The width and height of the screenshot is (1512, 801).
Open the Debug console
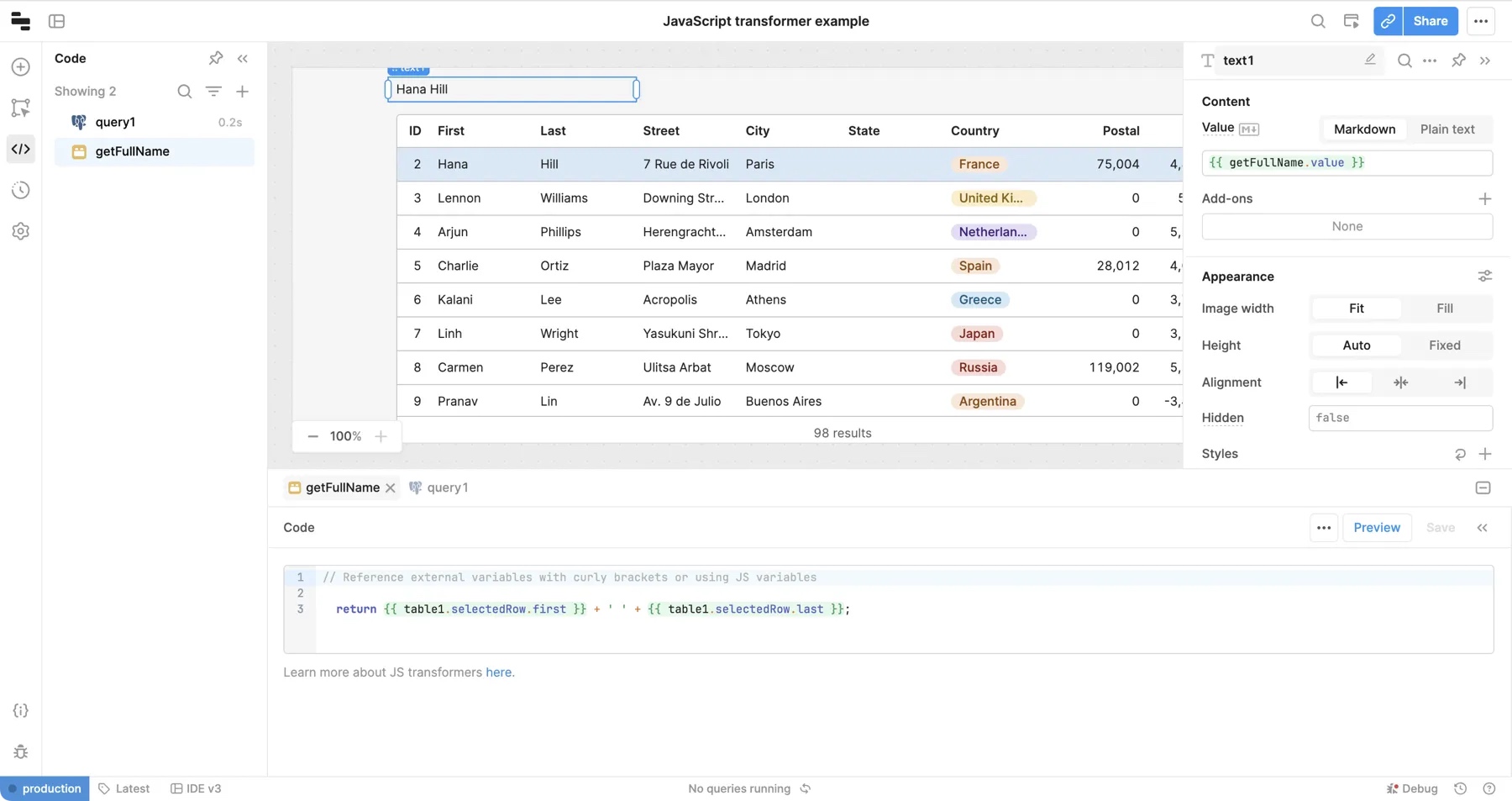tap(1412, 788)
